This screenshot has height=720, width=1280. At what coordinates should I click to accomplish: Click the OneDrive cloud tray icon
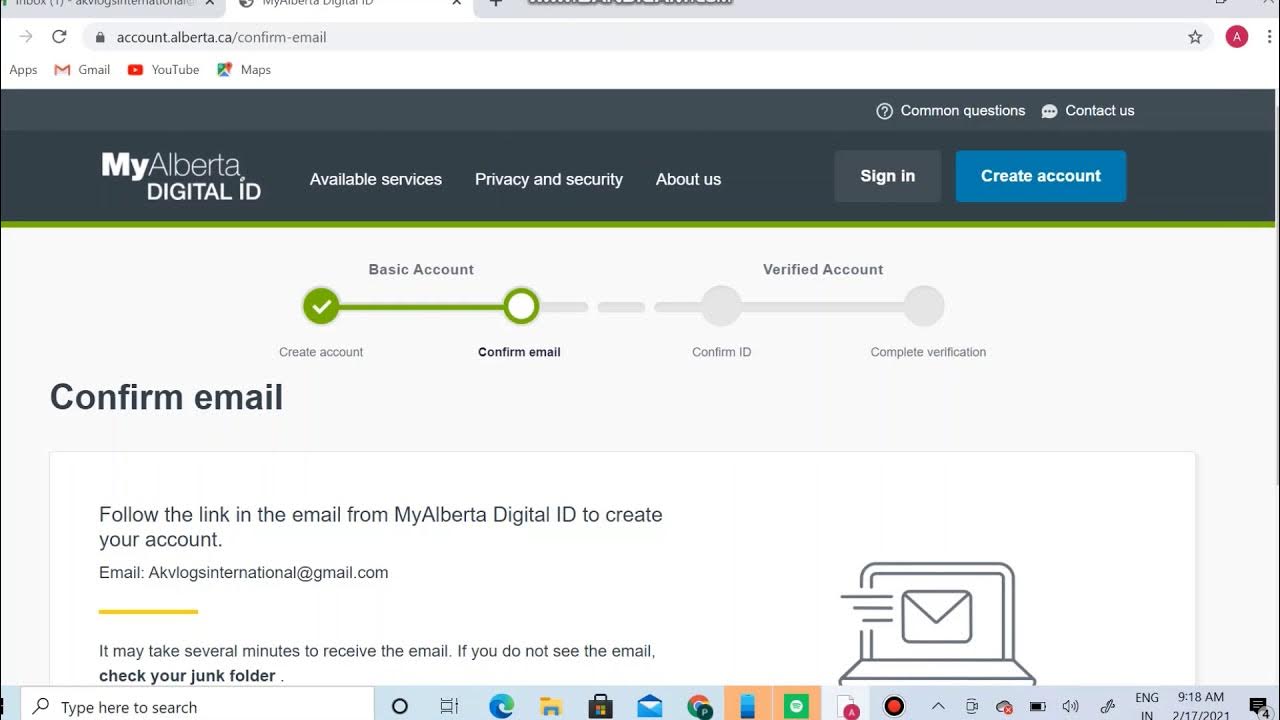1005,707
